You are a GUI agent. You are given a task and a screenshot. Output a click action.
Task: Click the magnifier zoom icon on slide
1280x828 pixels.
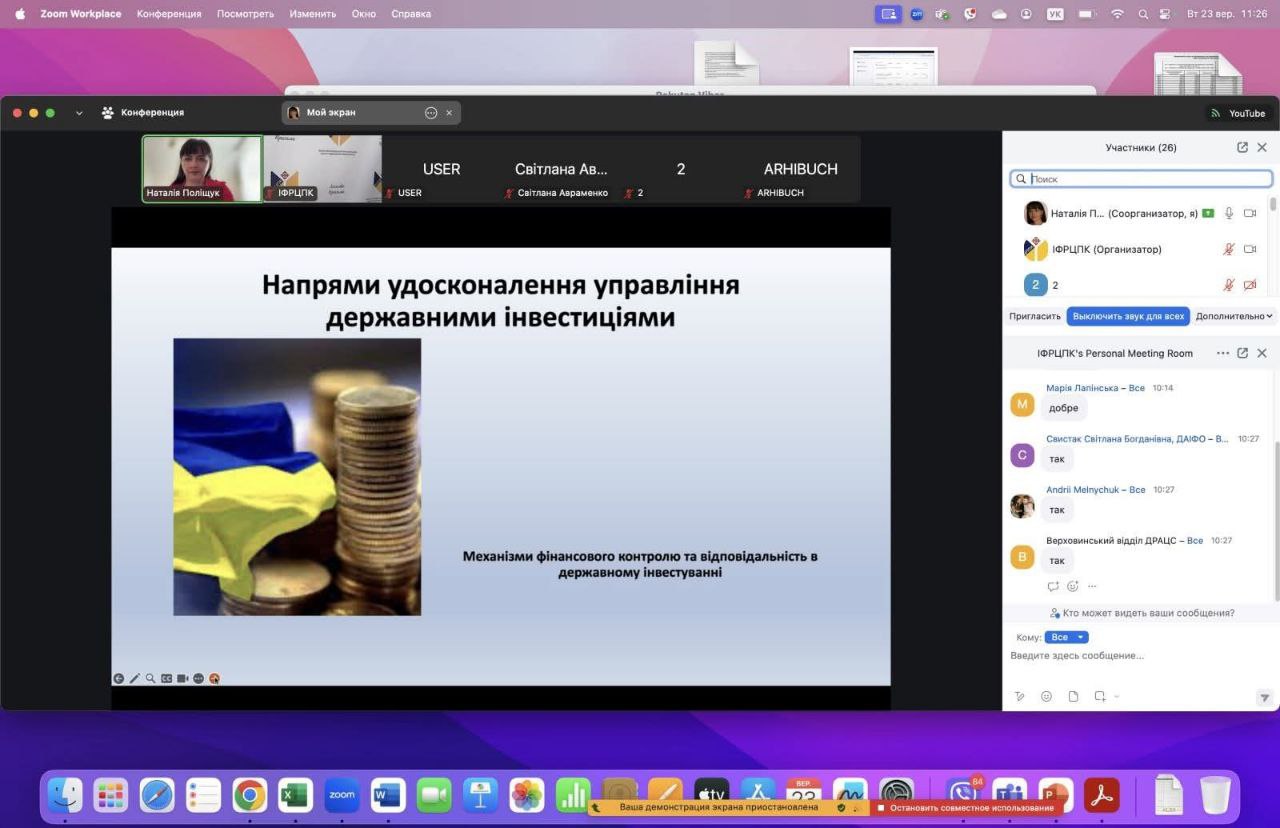pos(151,678)
